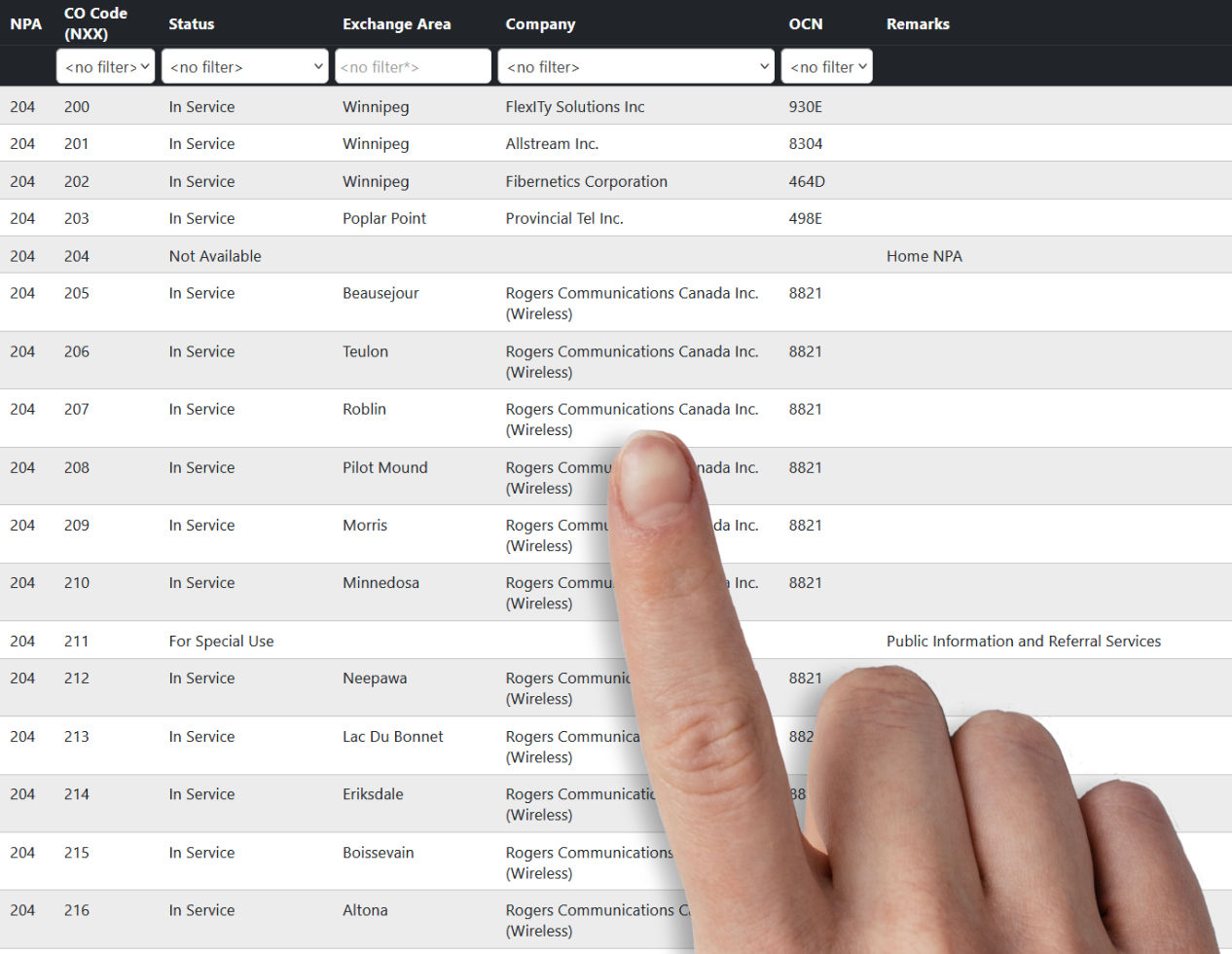Click the Company column header
1232x954 pixels.
pyautogui.click(x=540, y=23)
